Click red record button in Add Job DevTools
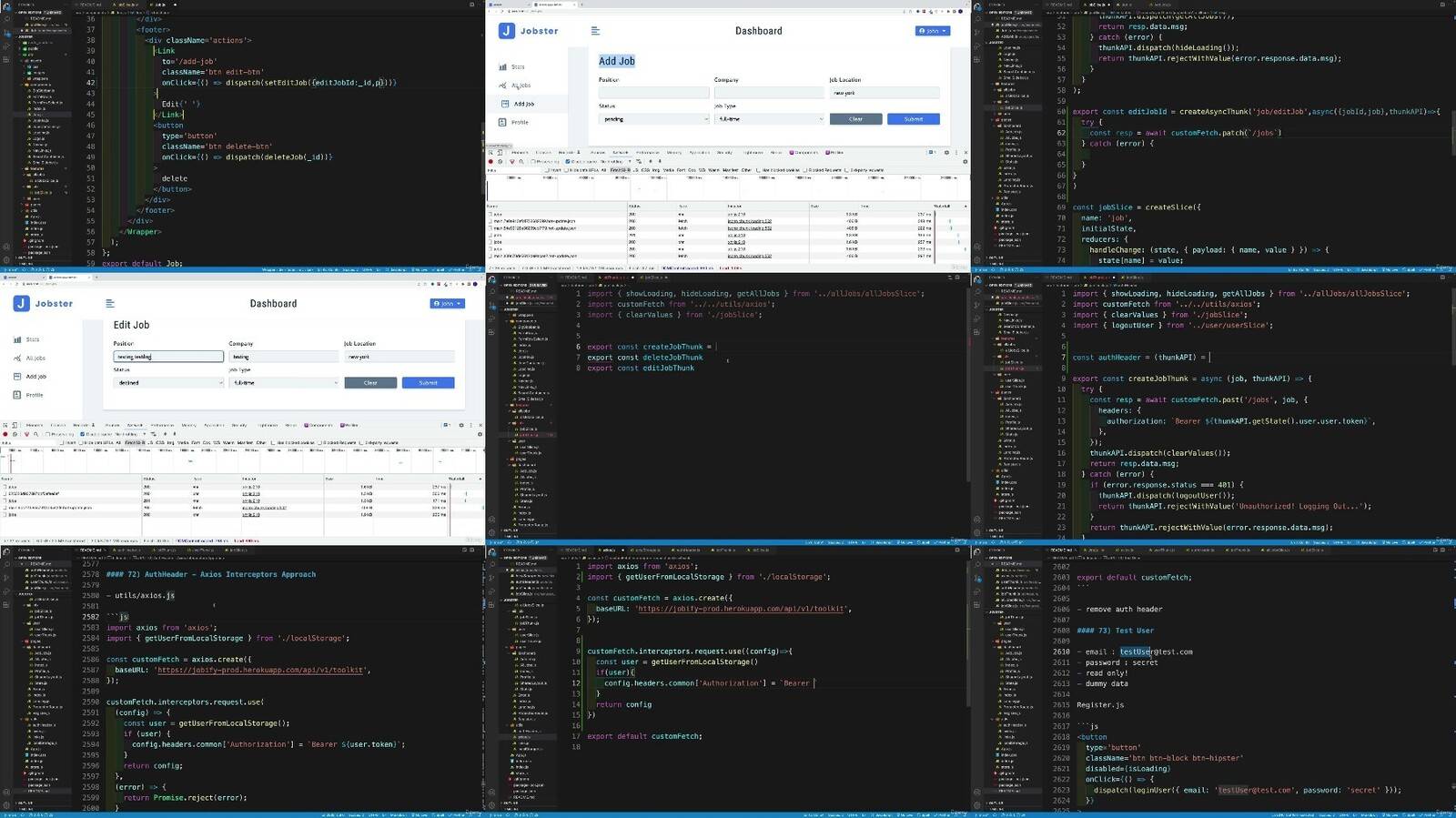Viewport: 1456px width, 818px height. (x=490, y=161)
